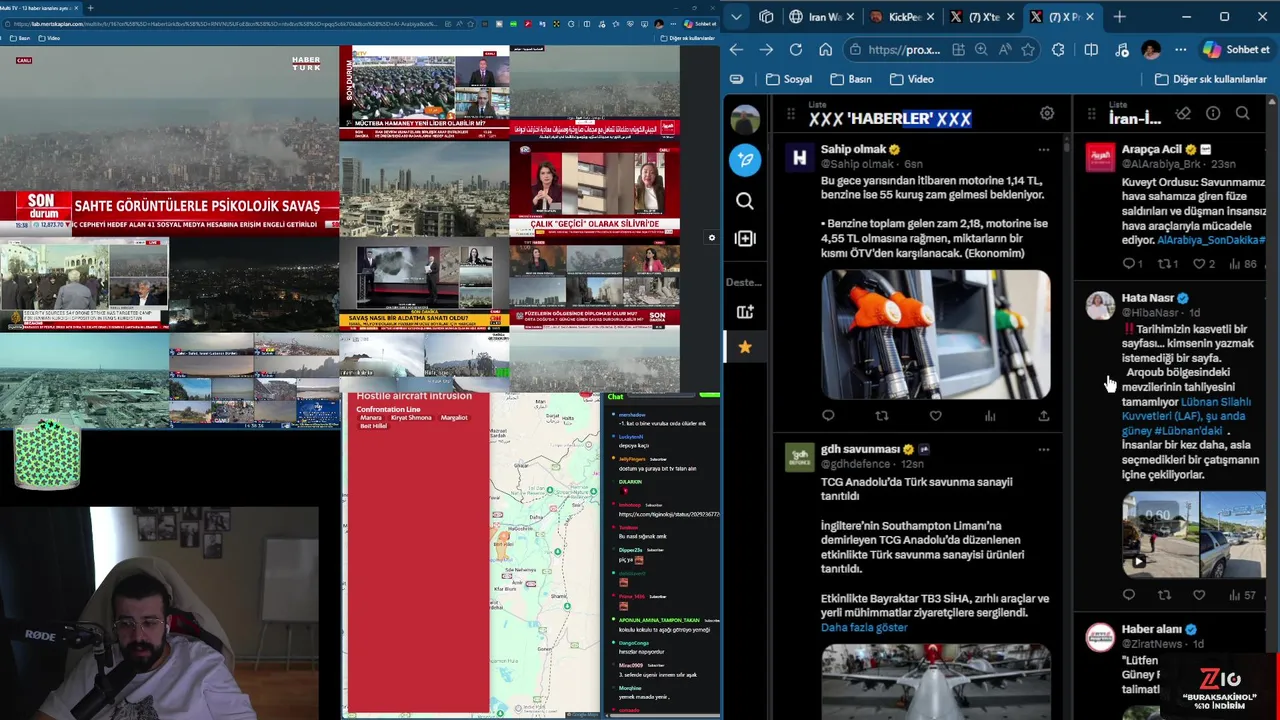Click the settings gear beside video grid
The height and width of the screenshot is (720, 1280).
(x=712, y=238)
